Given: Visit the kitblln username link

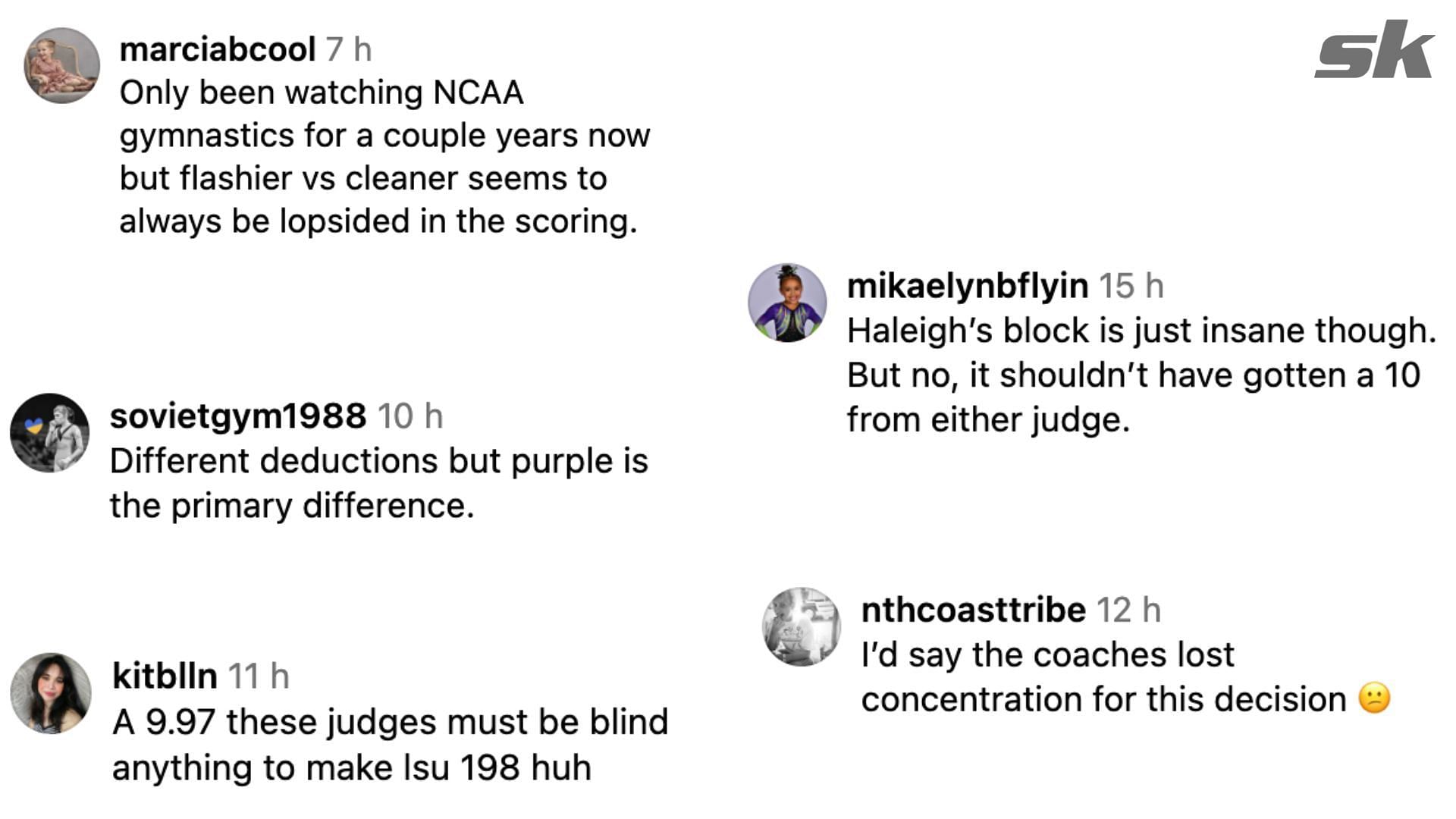Looking at the screenshot, I should pos(165,676).
